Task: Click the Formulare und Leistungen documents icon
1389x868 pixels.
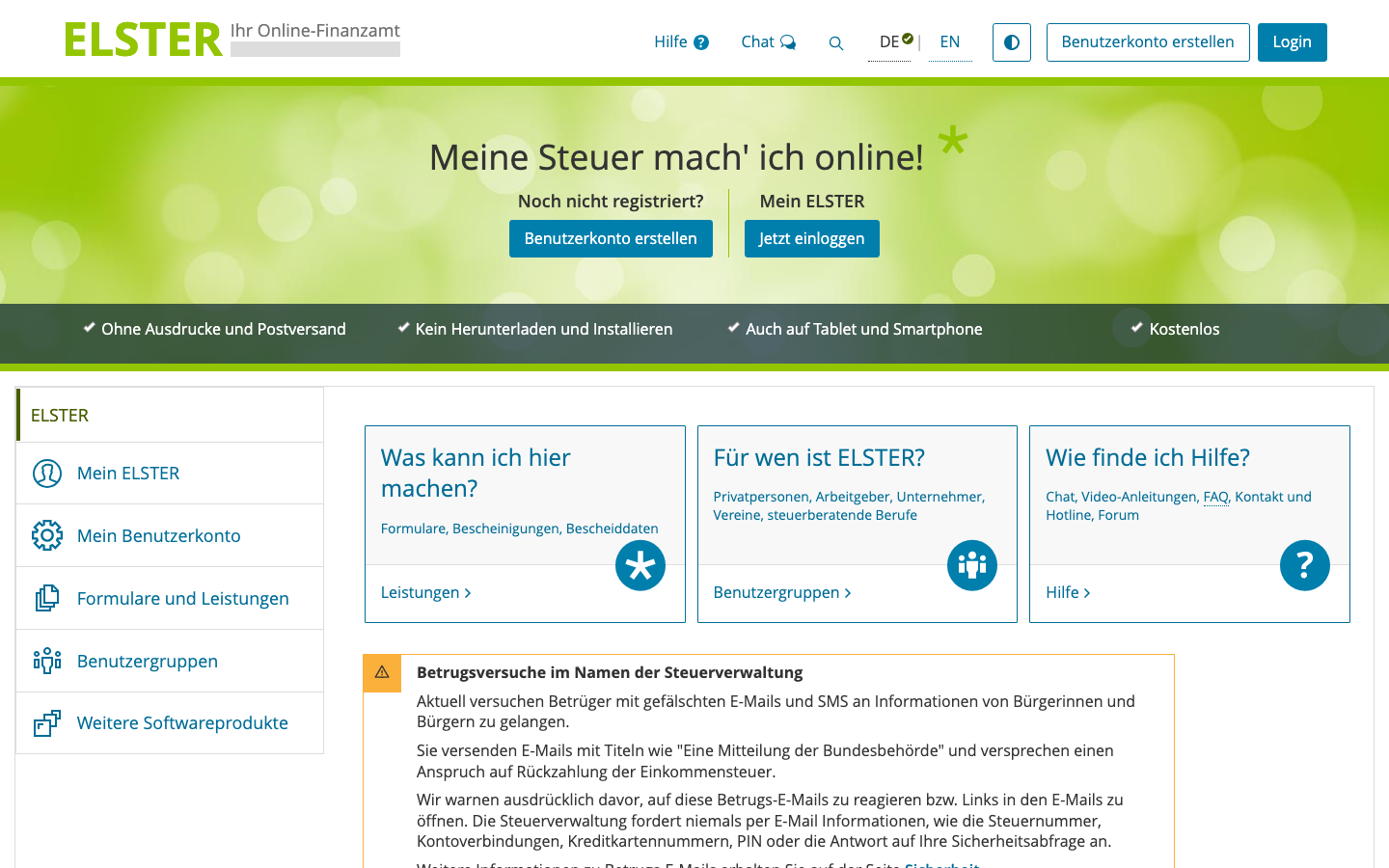Action: (x=47, y=598)
